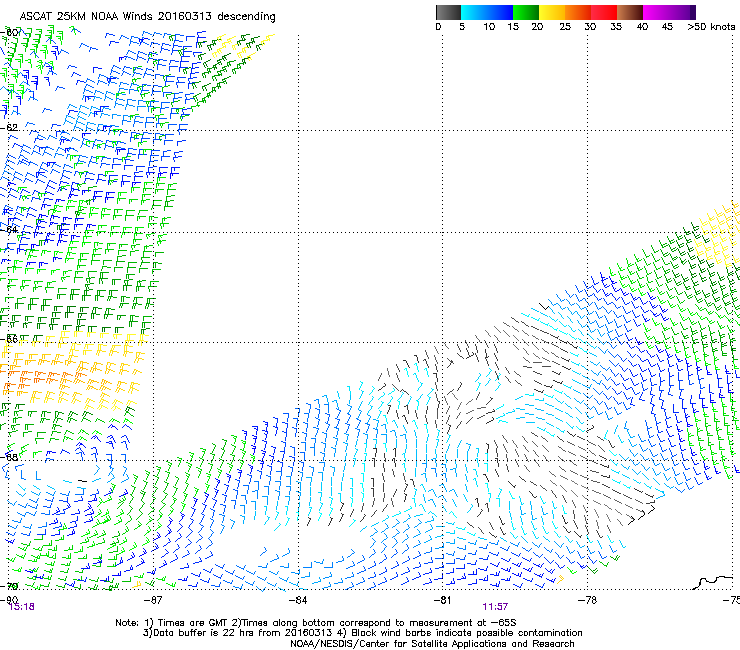Click the '-70' latitude axis label
Screen dimensions: 740x650
9,586
